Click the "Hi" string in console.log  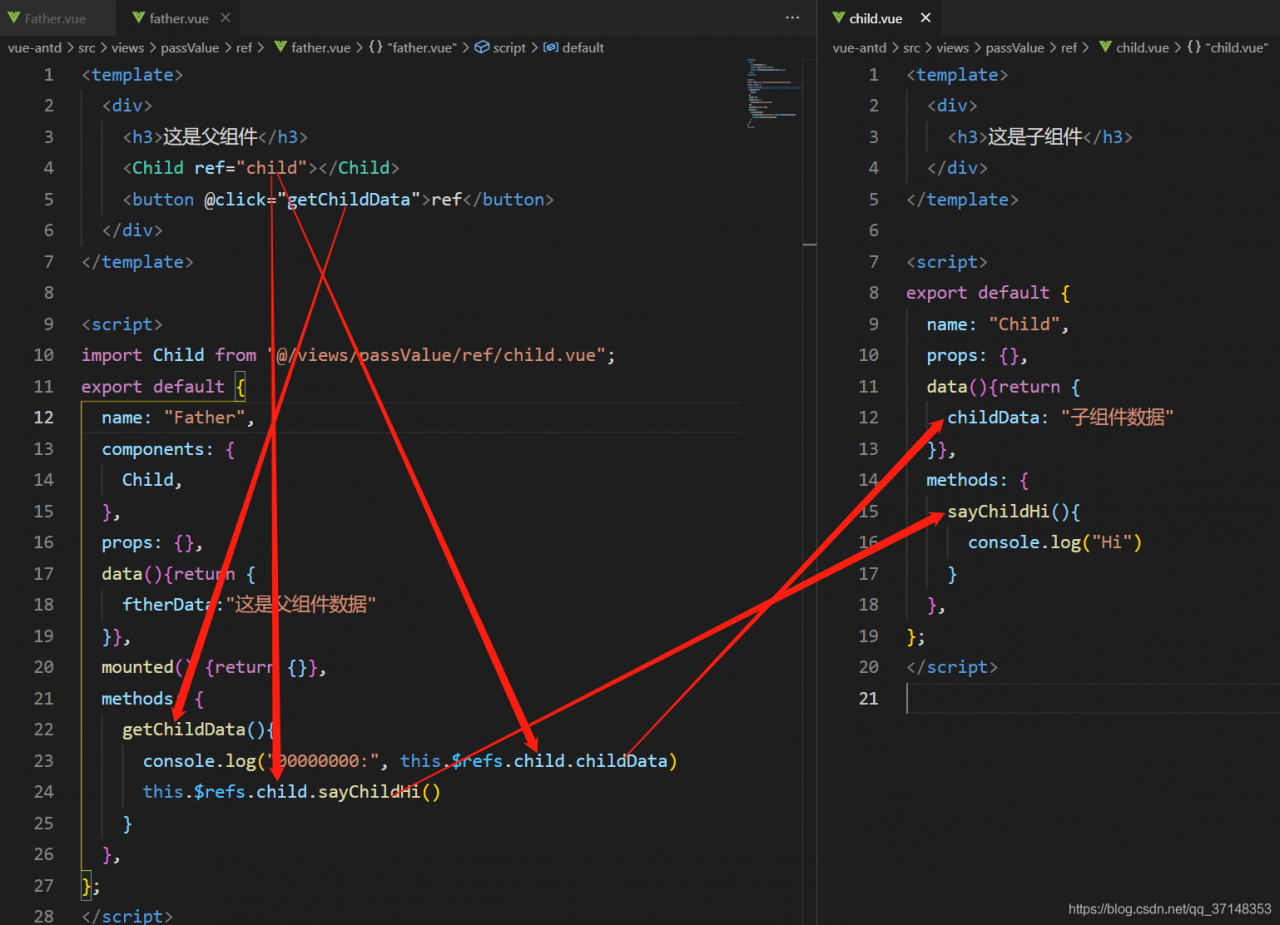coord(1111,542)
